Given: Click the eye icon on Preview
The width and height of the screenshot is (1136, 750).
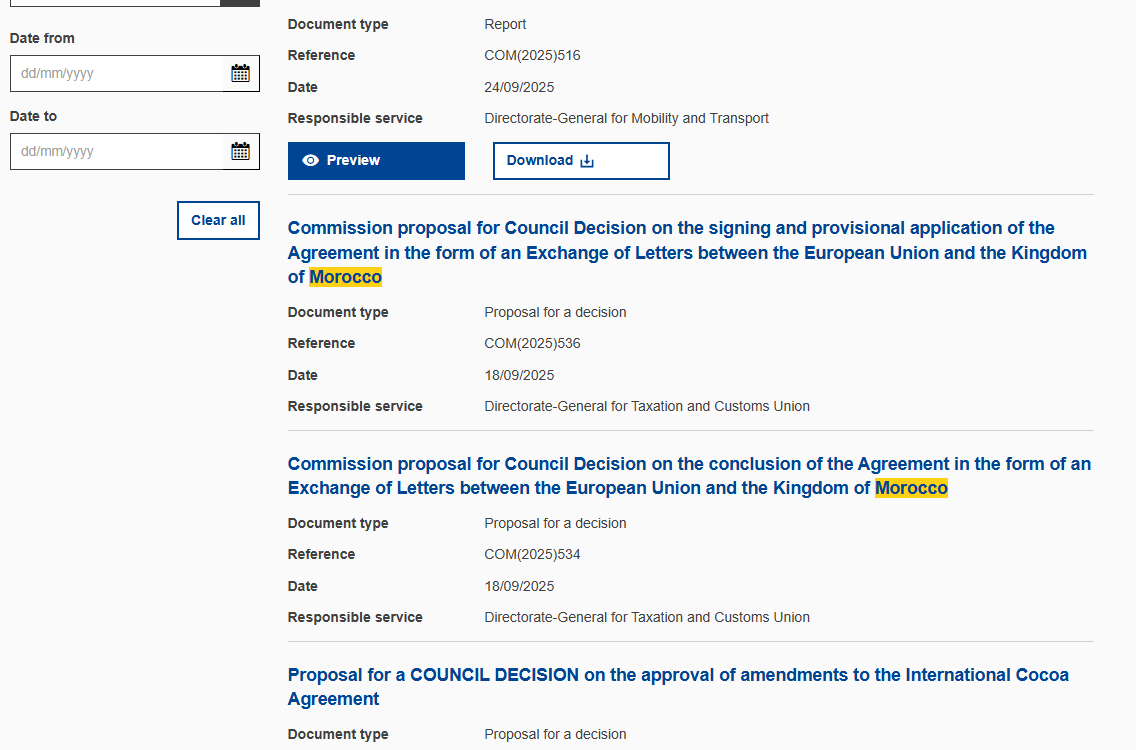Looking at the screenshot, I should click(x=310, y=160).
